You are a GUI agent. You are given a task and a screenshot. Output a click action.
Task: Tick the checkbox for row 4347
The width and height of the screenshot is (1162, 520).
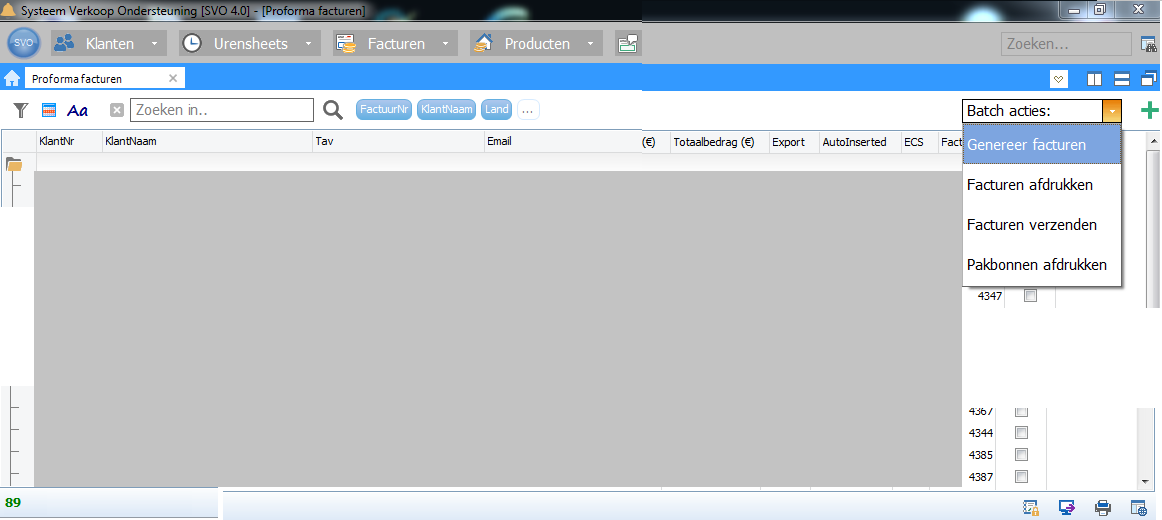(x=1030, y=296)
